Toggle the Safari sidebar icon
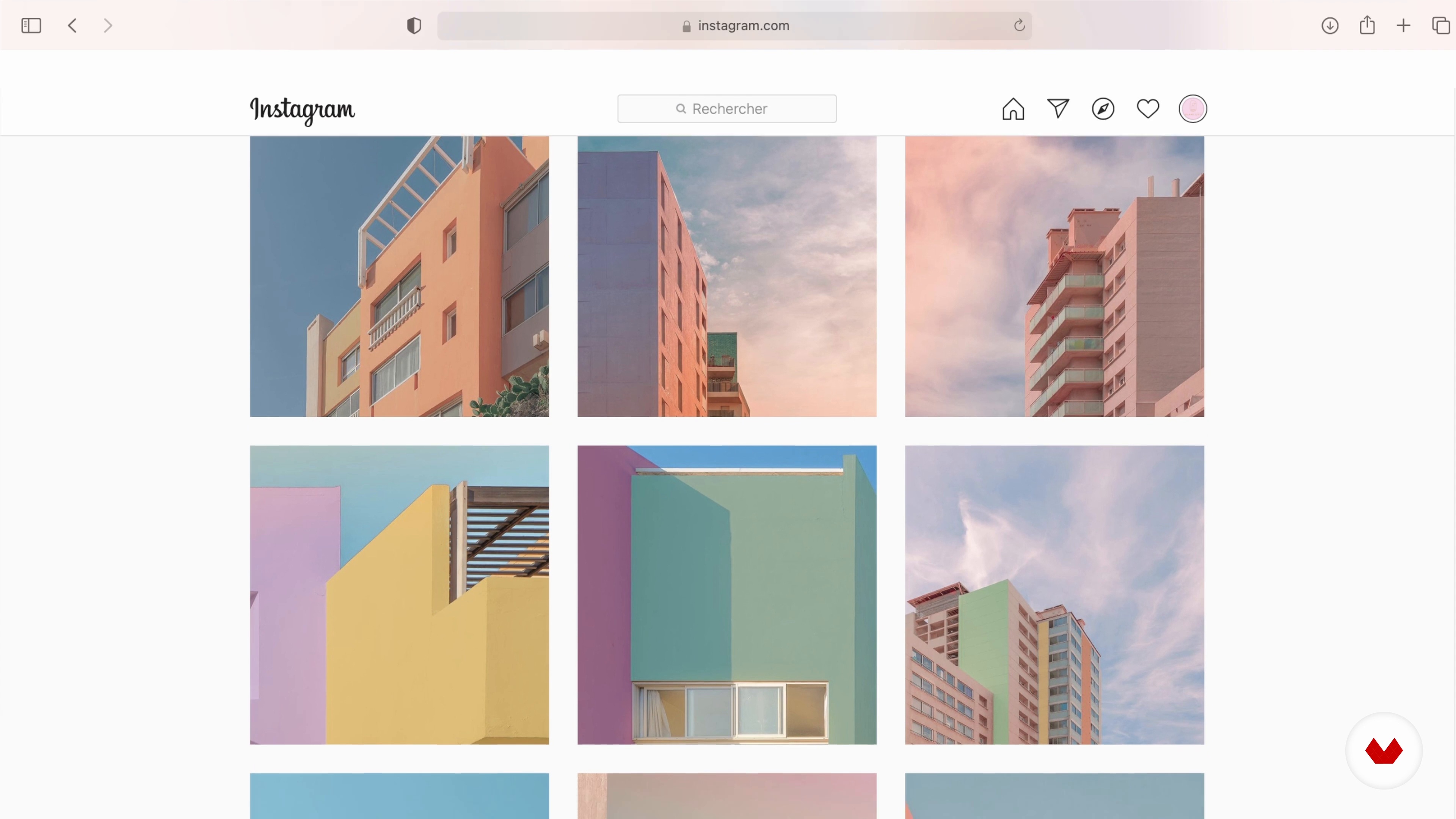Viewport: 1456px width, 819px height. pyautogui.click(x=31, y=25)
